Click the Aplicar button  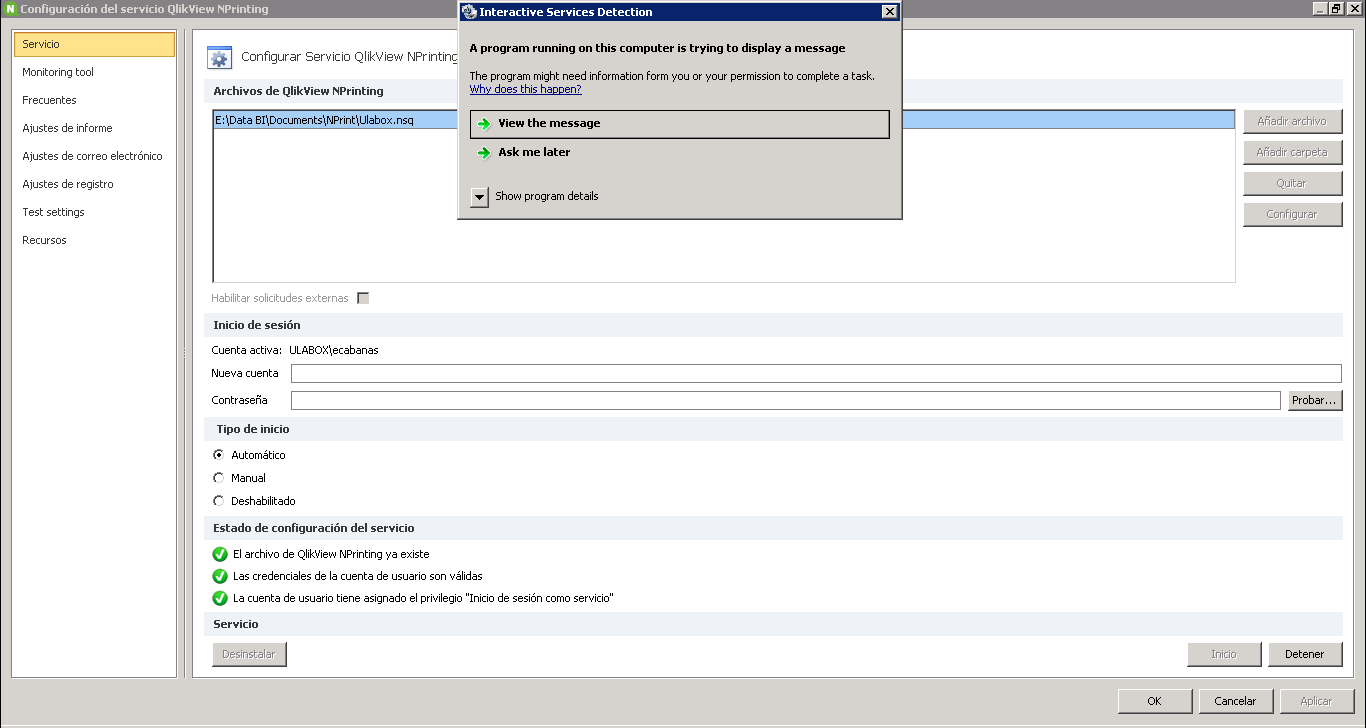1316,701
